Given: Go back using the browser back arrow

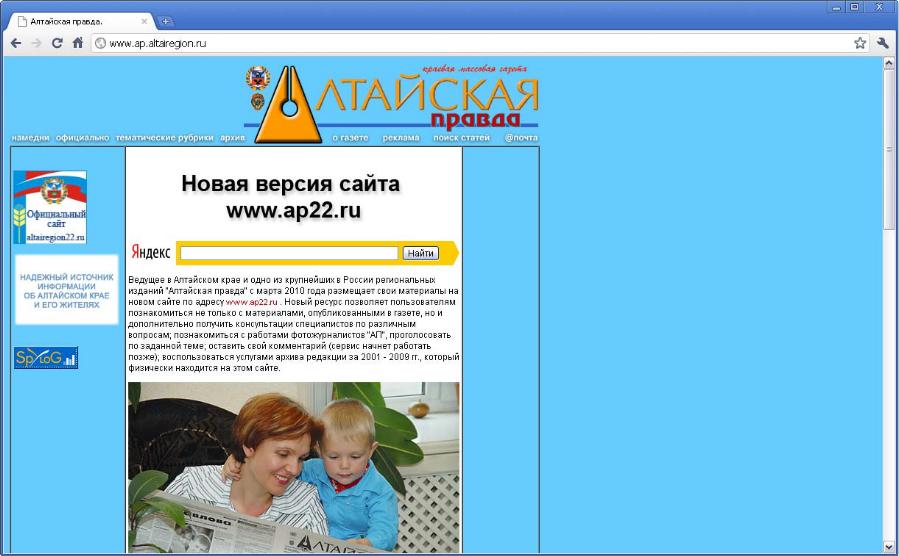Looking at the screenshot, I should click(16, 43).
